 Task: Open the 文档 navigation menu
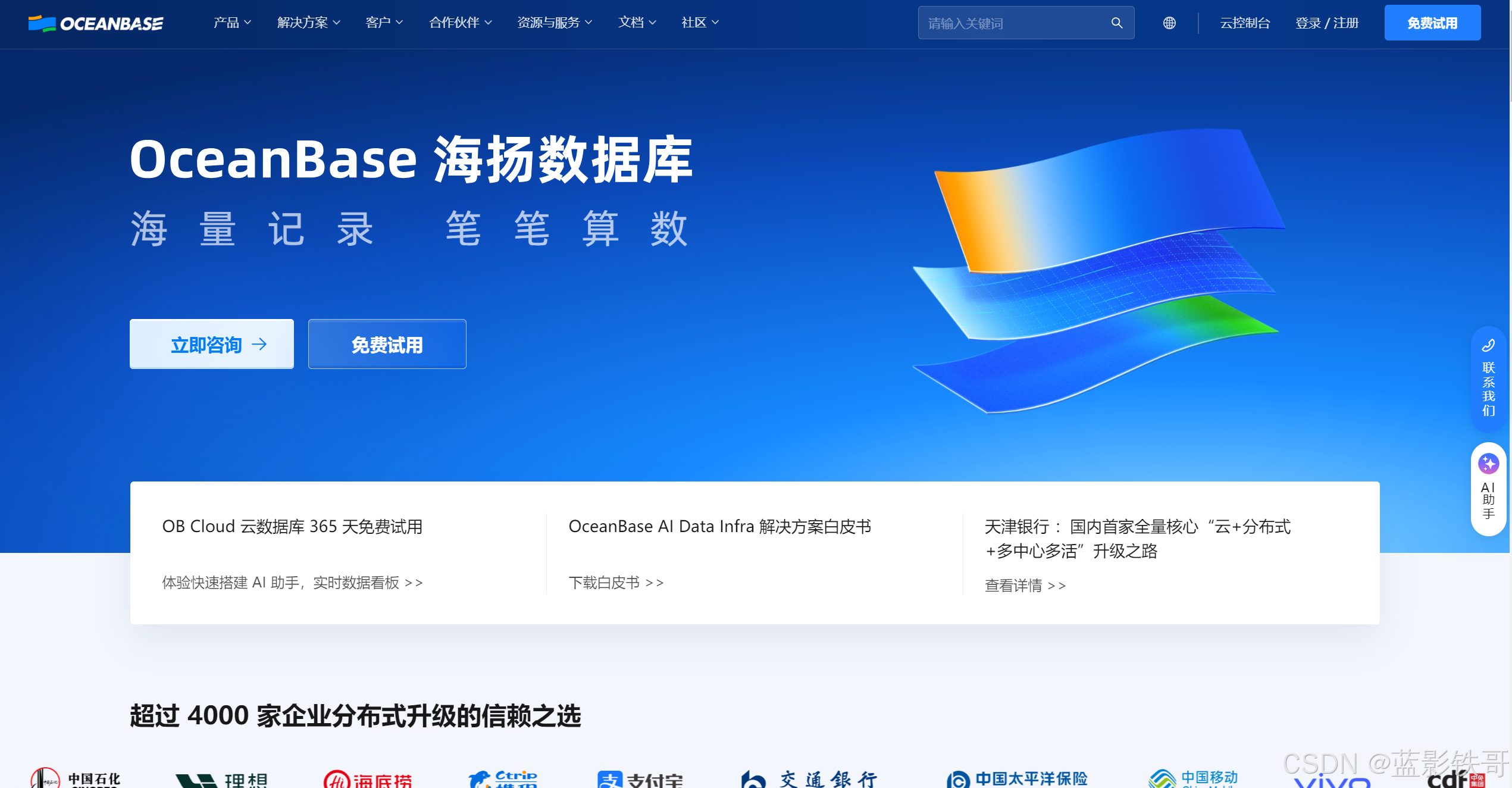point(637,23)
